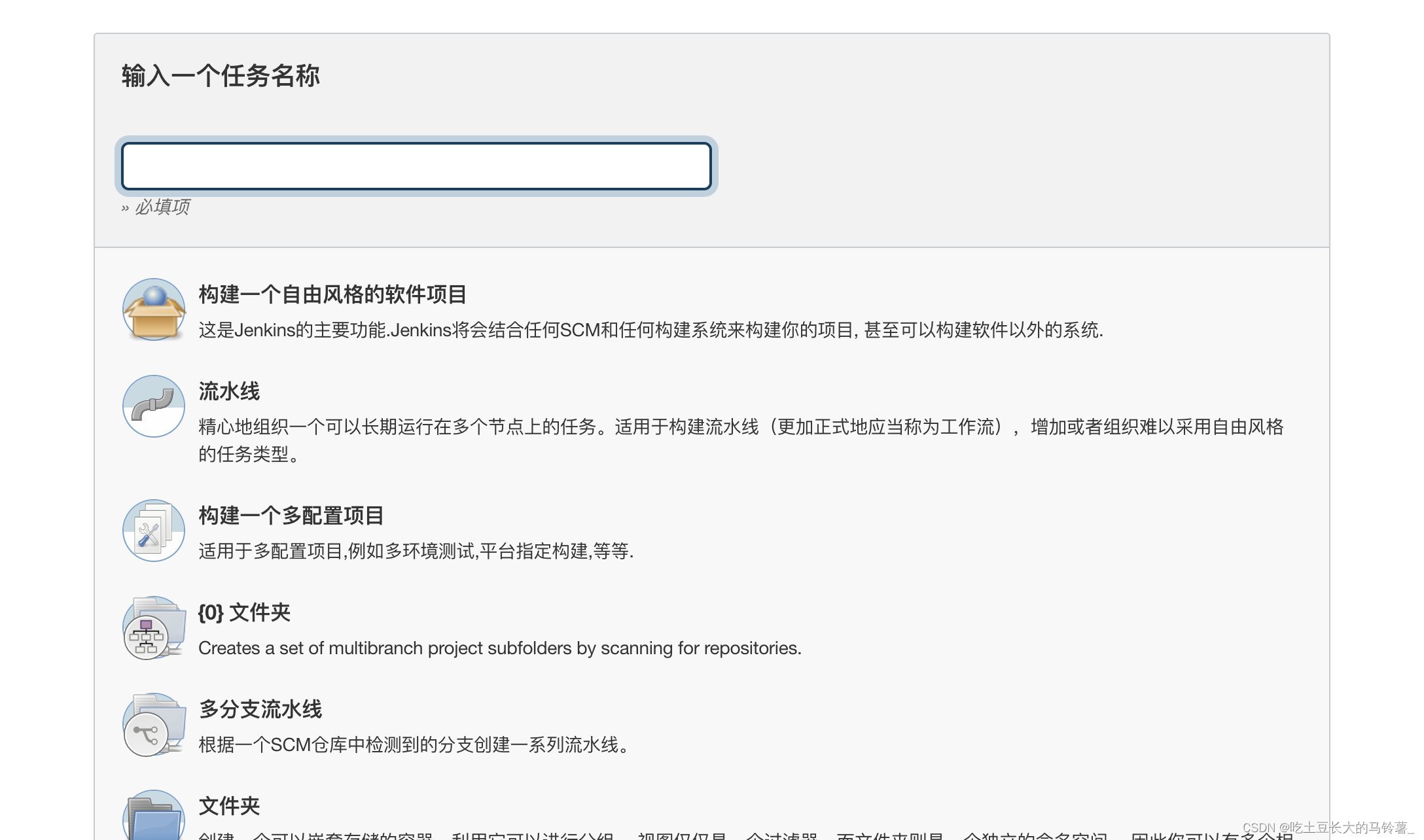Click the task name input field
The width and height of the screenshot is (1424, 840).
coord(416,166)
